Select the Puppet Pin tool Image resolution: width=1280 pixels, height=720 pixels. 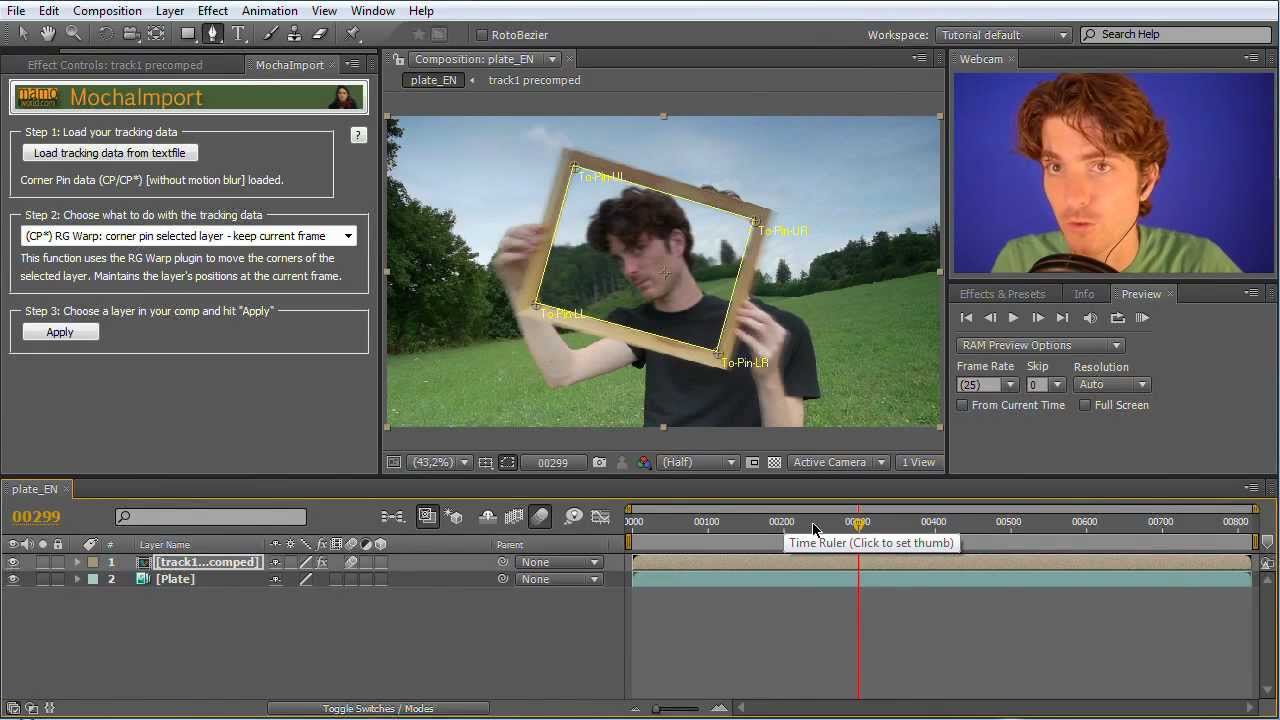tap(353, 34)
